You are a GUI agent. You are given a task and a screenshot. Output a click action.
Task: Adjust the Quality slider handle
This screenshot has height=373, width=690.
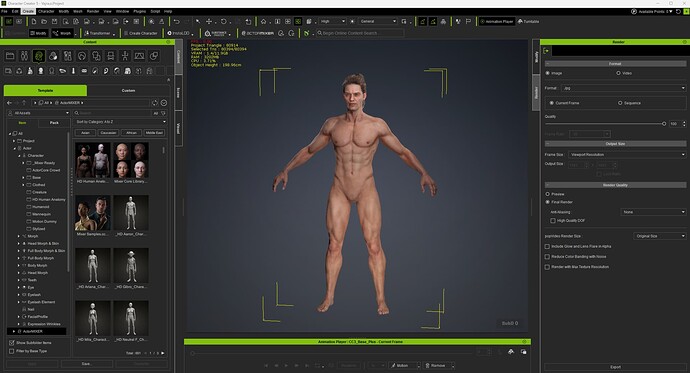point(664,124)
